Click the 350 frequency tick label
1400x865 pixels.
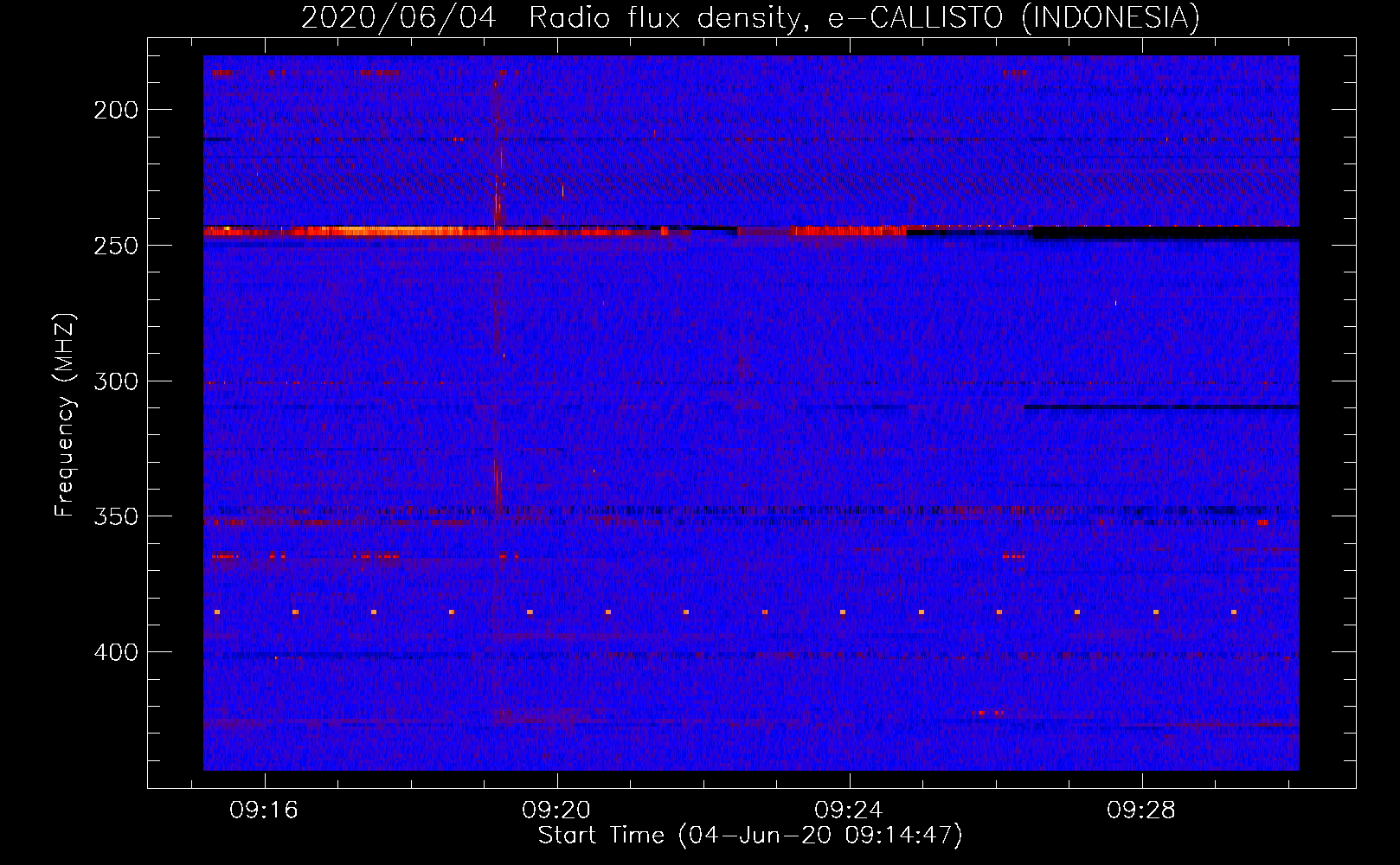pyautogui.click(x=116, y=516)
